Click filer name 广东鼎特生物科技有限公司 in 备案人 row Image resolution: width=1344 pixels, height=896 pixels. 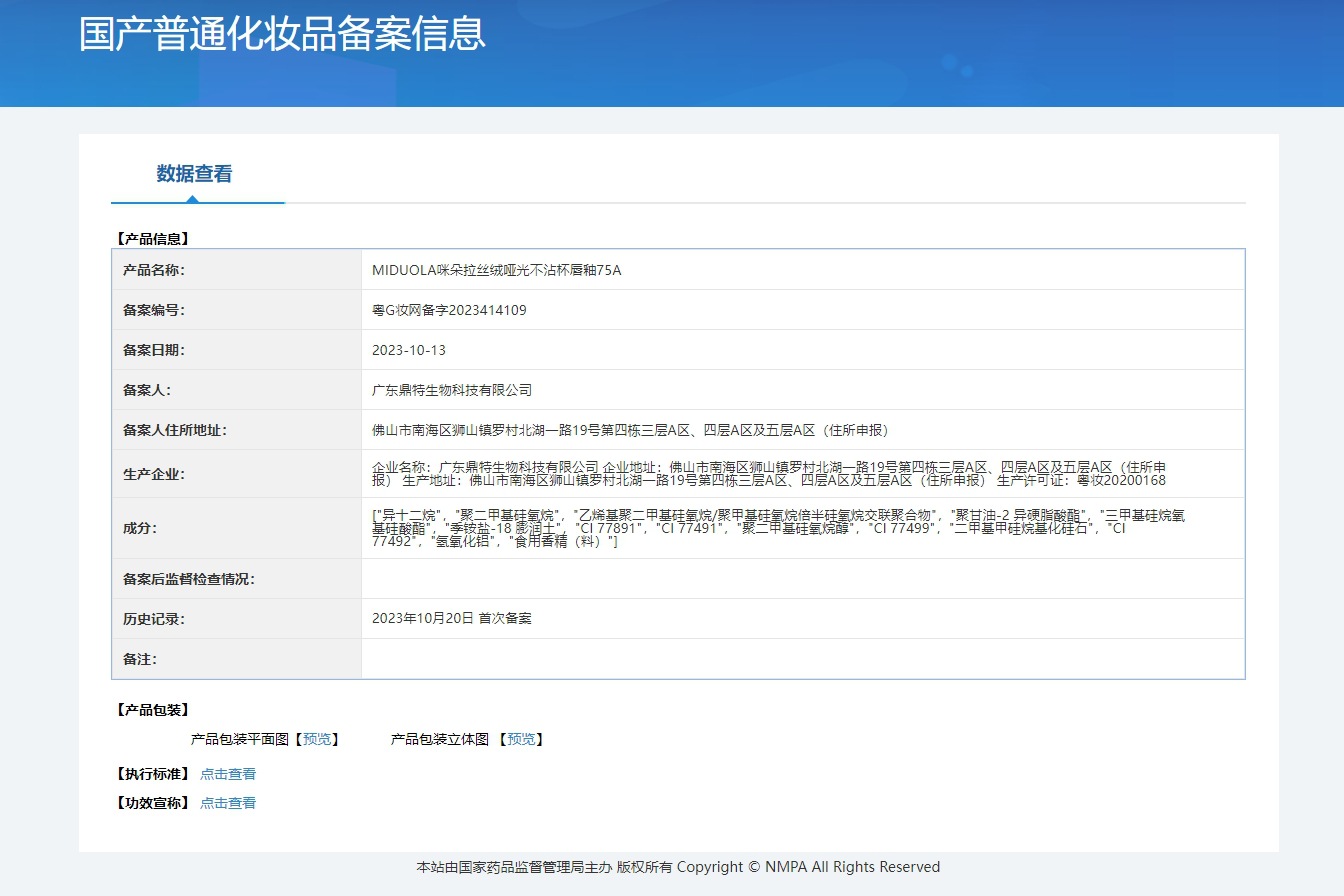coord(452,390)
